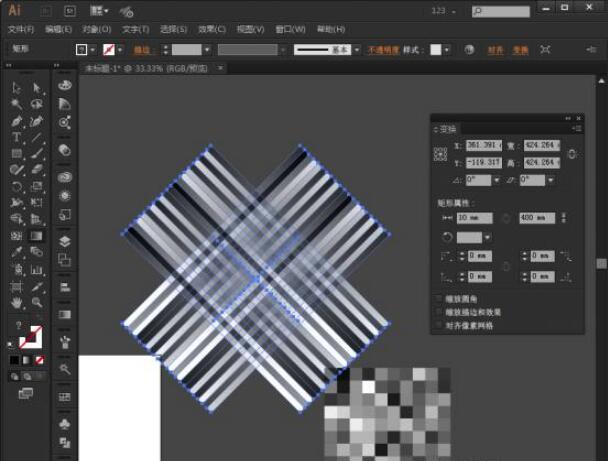
Task: Click the style swatch in control bar
Action: coord(436,50)
